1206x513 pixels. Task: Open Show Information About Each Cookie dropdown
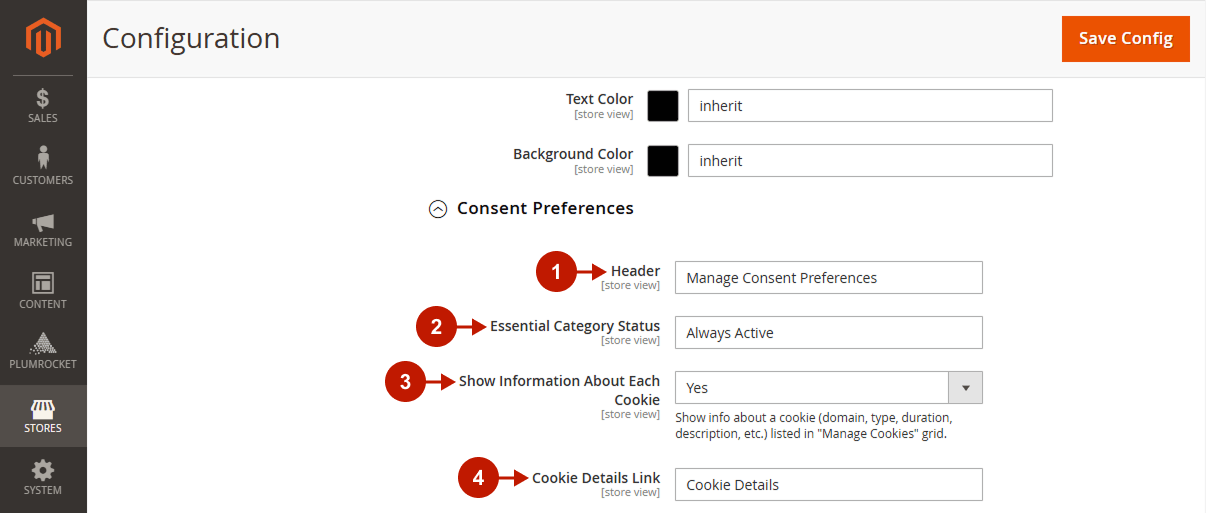tap(828, 387)
